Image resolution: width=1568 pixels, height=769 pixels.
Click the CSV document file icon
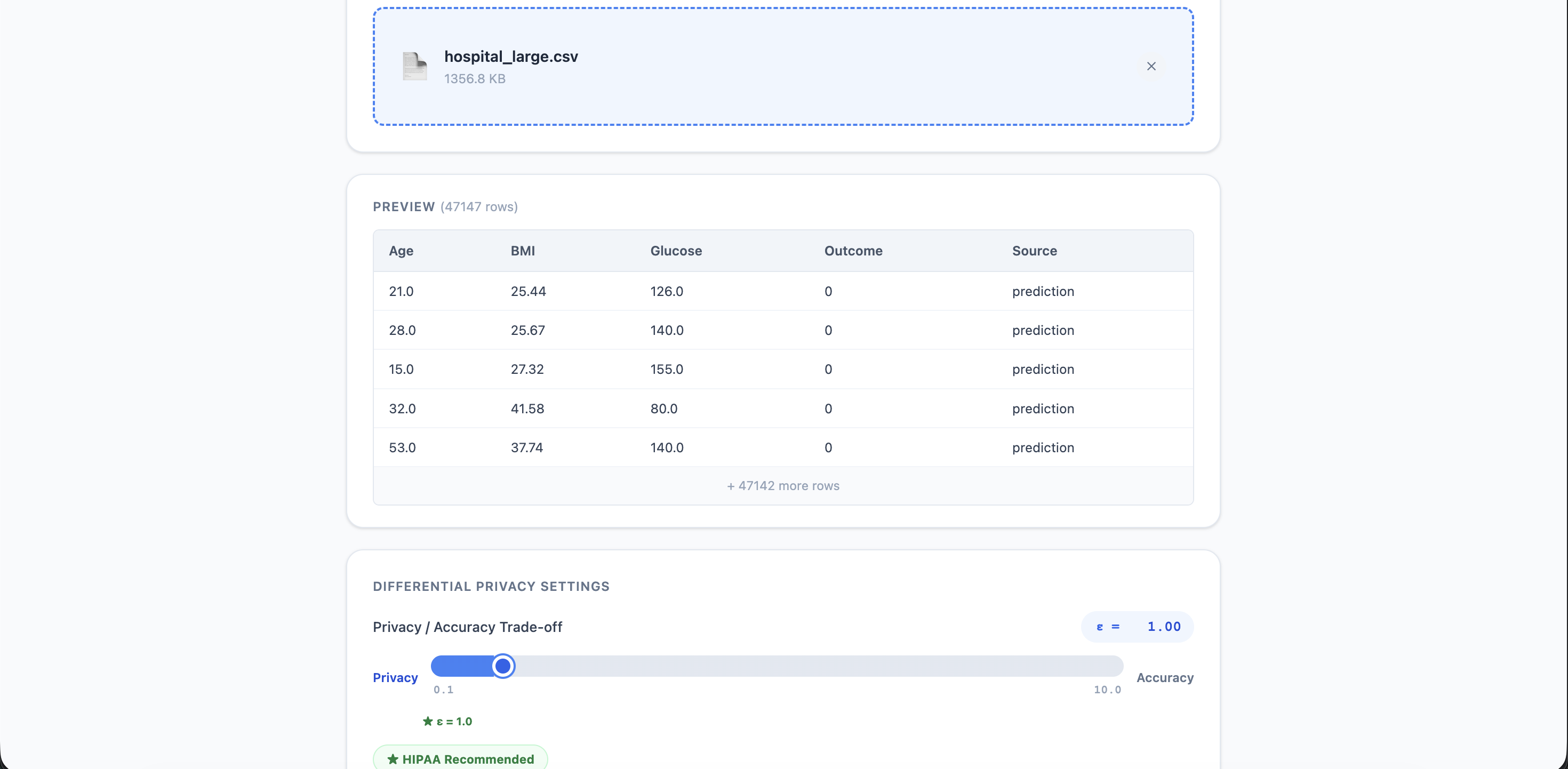pyautogui.click(x=414, y=66)
